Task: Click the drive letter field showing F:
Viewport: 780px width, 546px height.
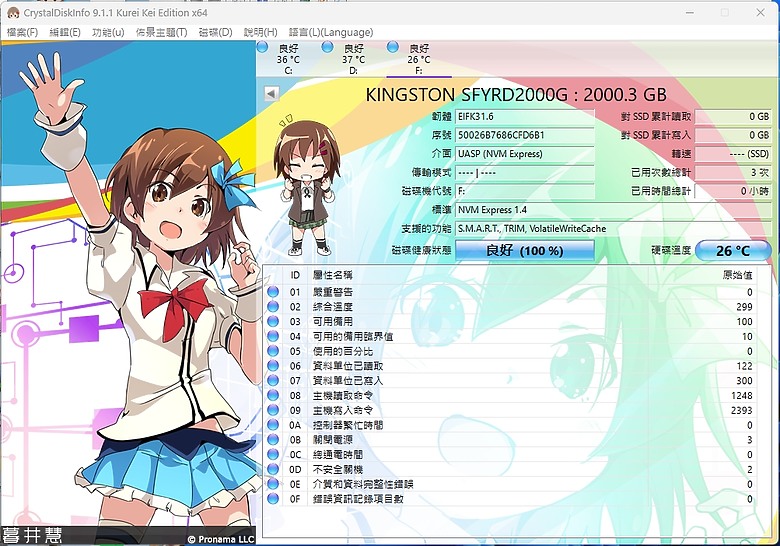Action: [524, 191]
